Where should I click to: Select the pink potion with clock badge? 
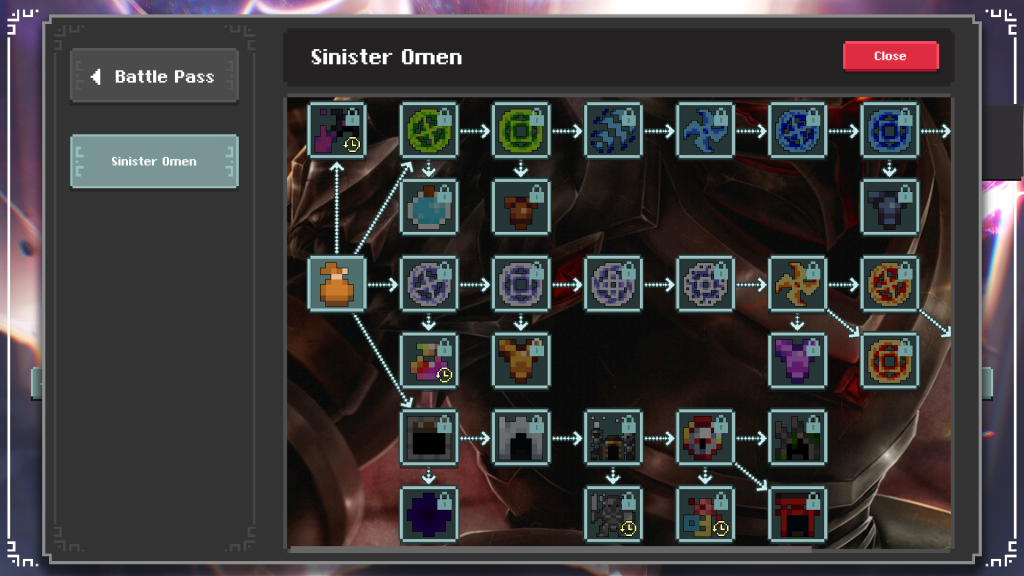(x=428, y=360)
